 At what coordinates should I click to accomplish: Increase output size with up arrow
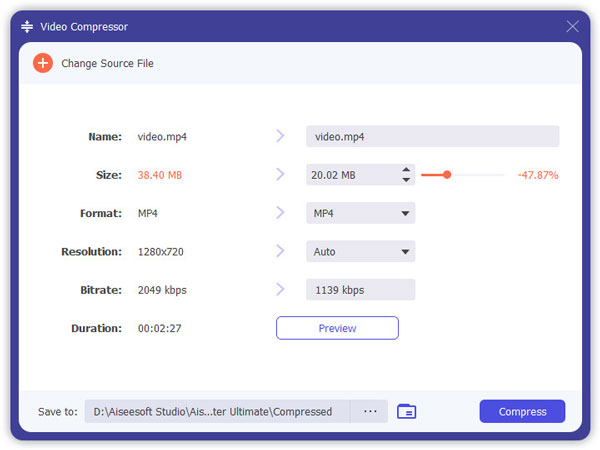[406, 170]
